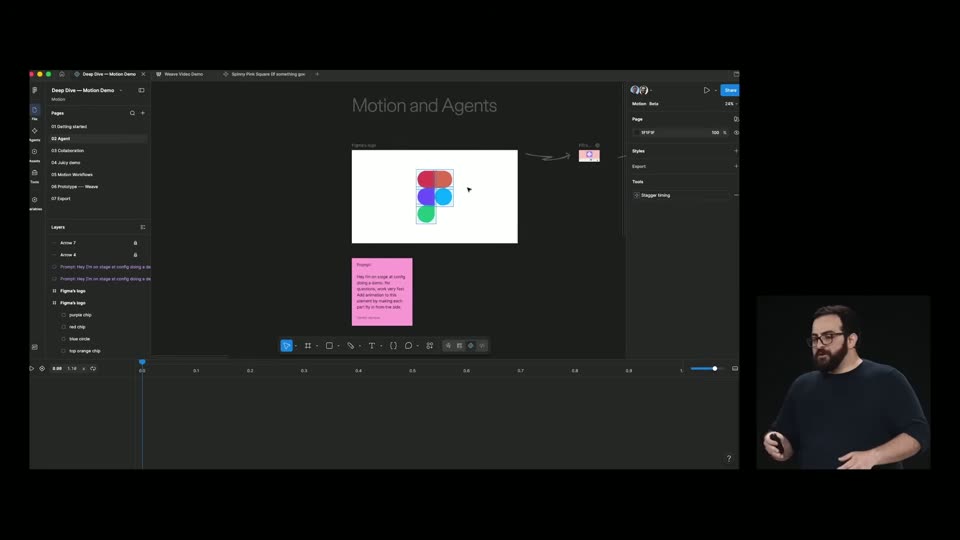Select the curly-brace code tool
960x540 pixels.
click(393, 346)
